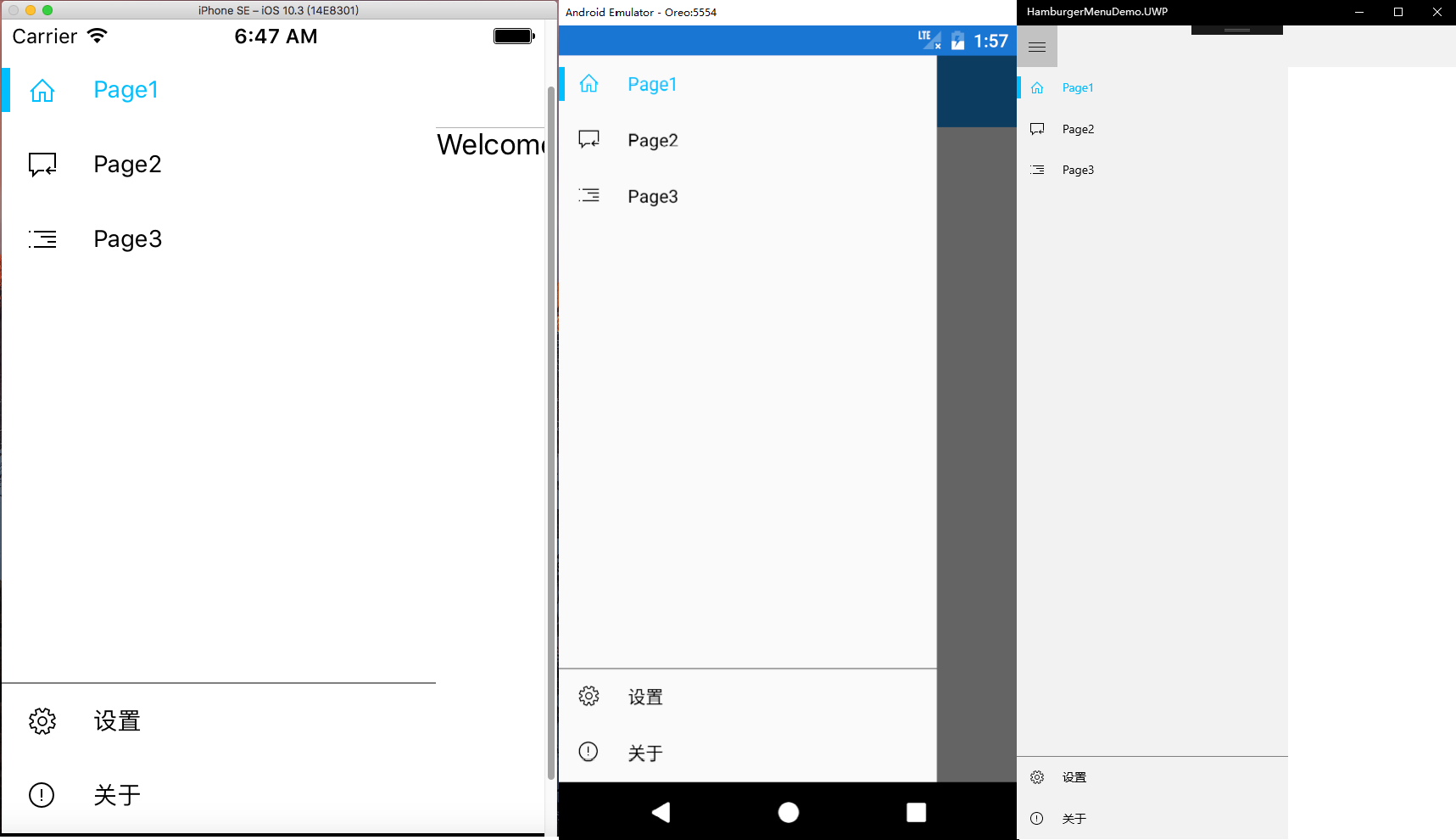Click Page3 list icon in Android emulator
Image resolution: width=1456 pixels, height=840 pixels.
(589, 195)
